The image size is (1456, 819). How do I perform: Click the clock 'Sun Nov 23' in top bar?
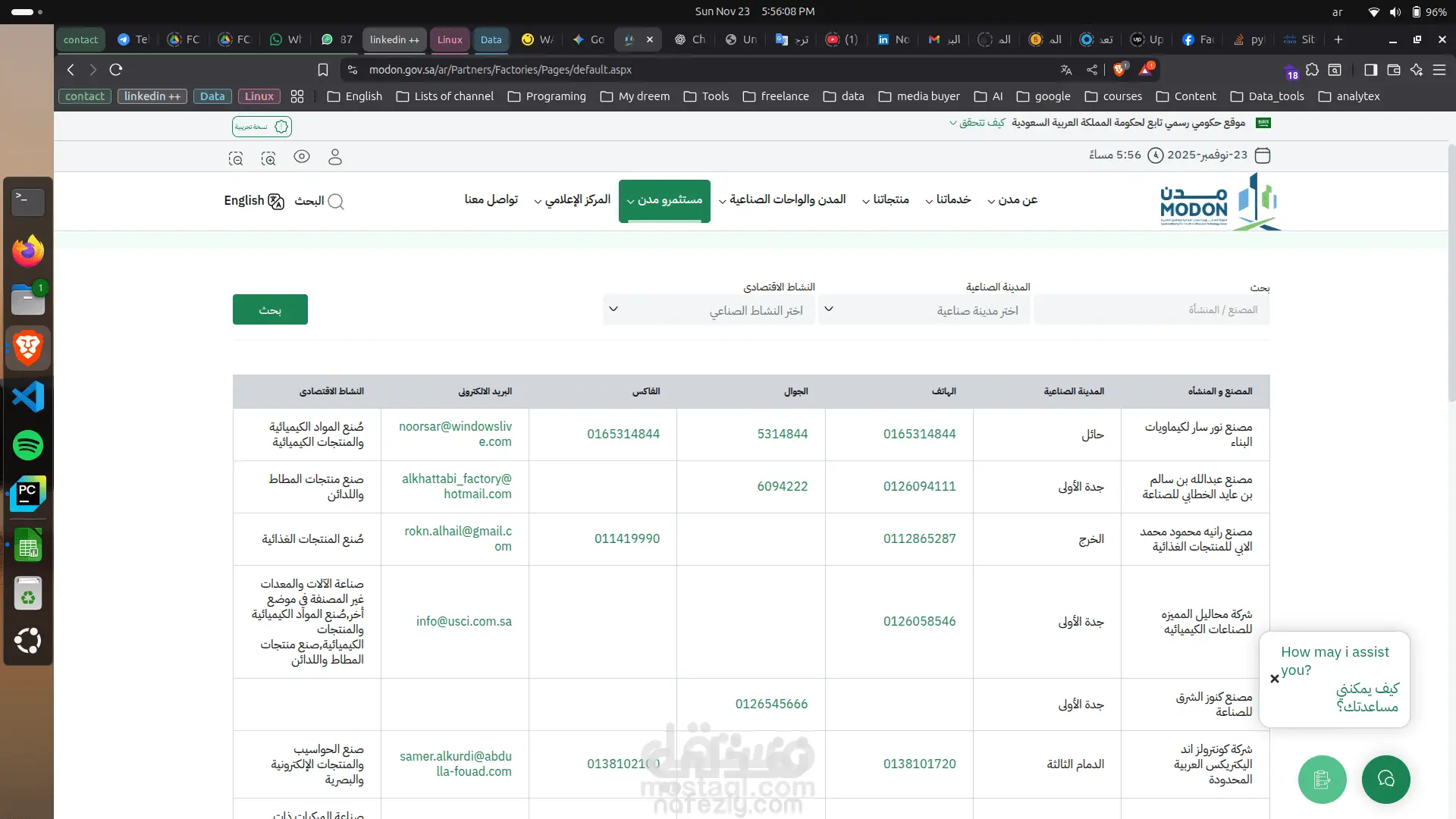755,11
